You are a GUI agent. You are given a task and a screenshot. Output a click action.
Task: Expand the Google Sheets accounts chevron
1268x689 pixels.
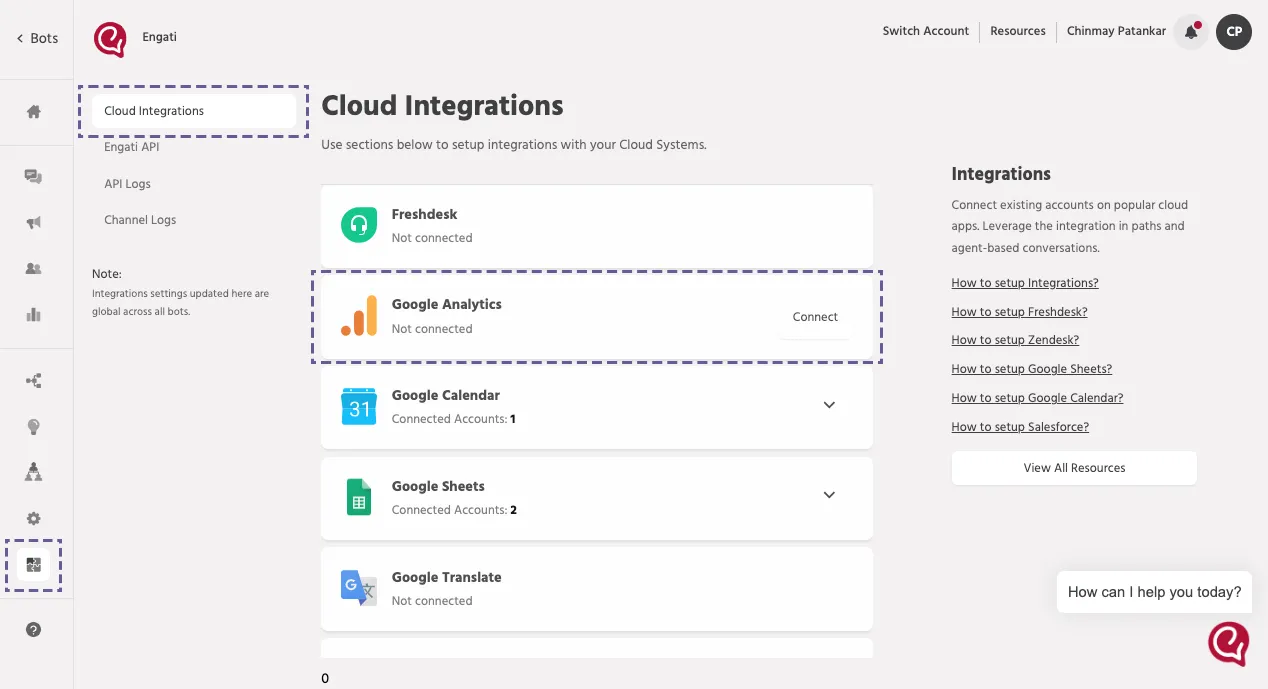click(829, 495)
